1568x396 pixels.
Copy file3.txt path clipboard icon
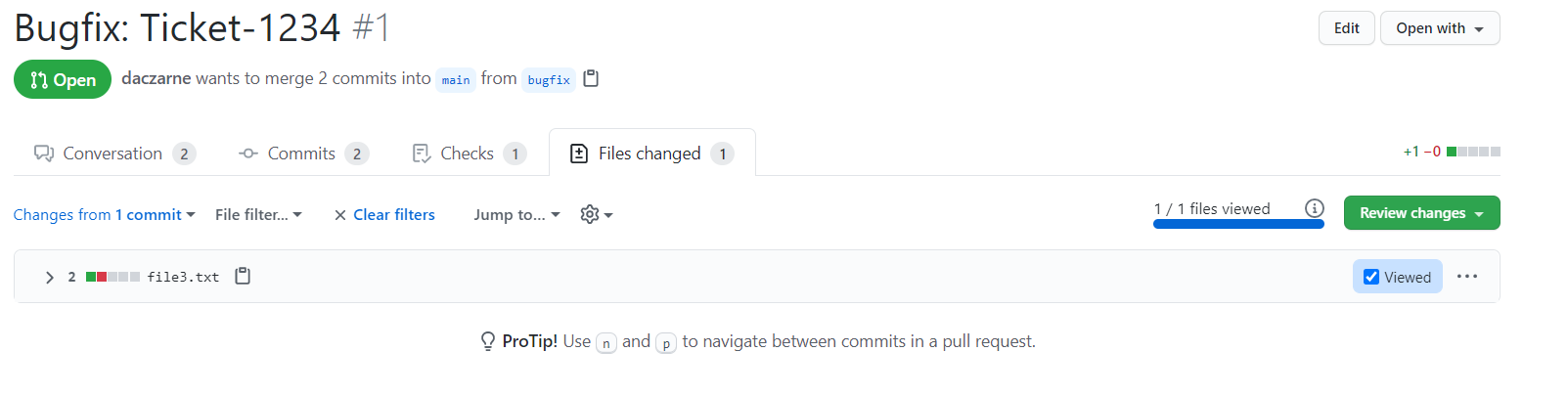pos(243,277)
